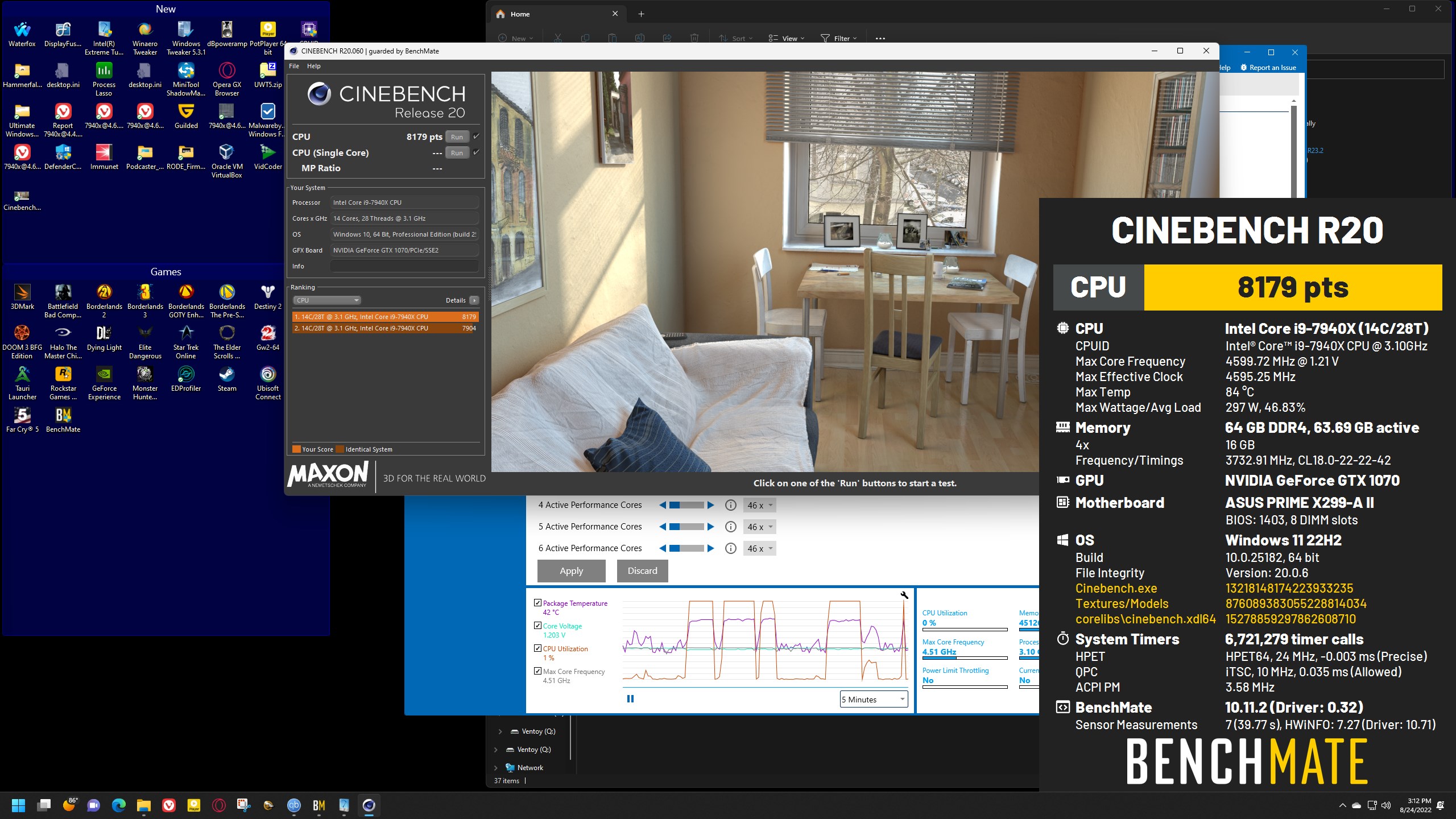Image resolution: width=1456 pixels, height=819 pixels.
Task: Select the Steam shortcut icon
Action: point(227,379)
